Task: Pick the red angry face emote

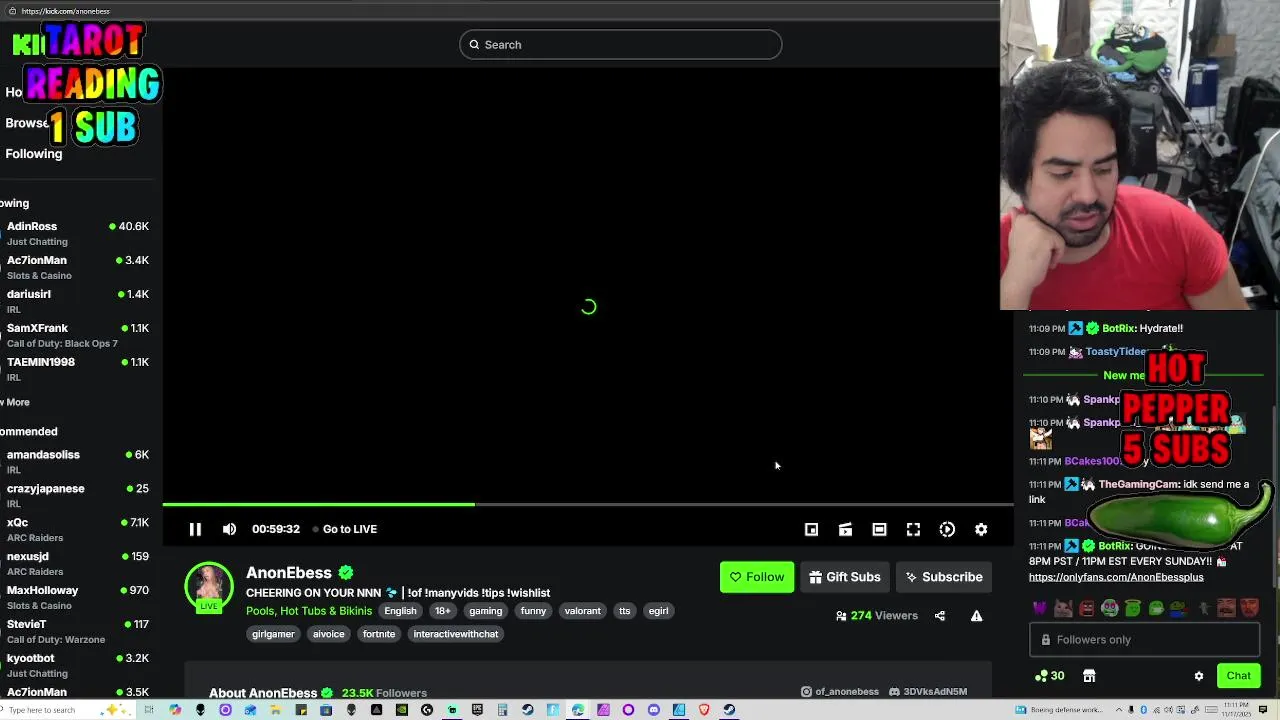Action: (1087, 608)
